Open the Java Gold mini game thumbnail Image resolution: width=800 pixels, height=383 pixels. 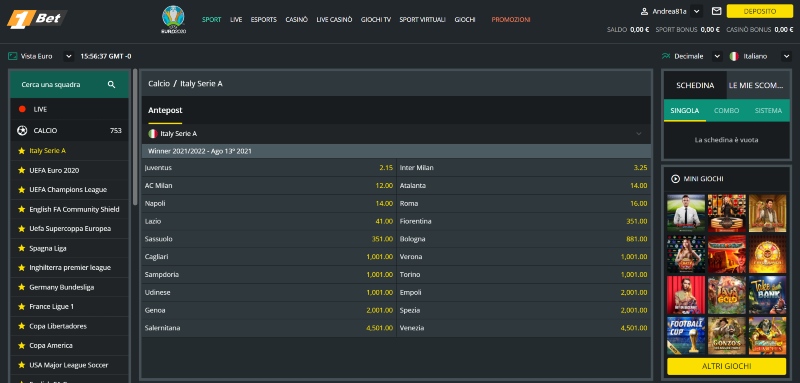tap(727, 295)
